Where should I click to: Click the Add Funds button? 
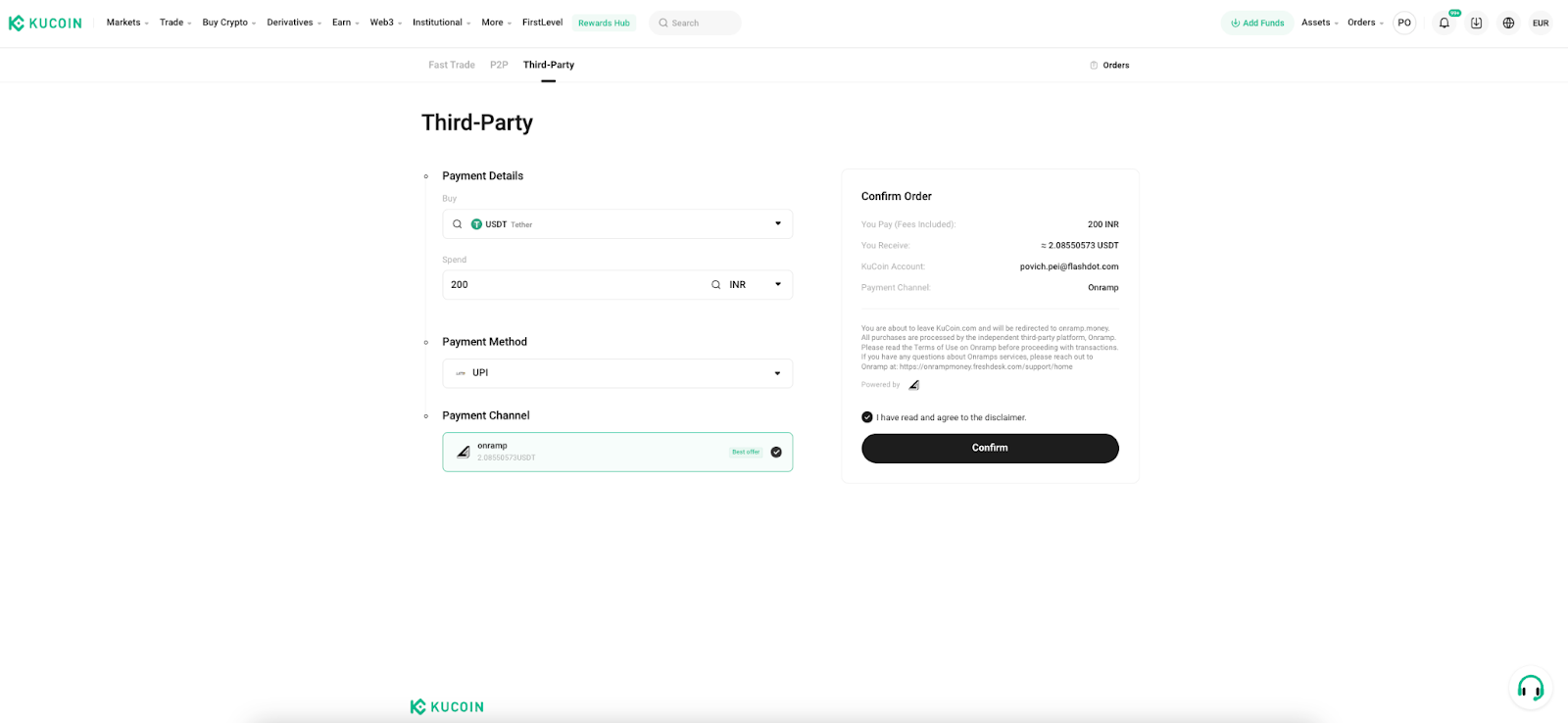(1257, 23)
